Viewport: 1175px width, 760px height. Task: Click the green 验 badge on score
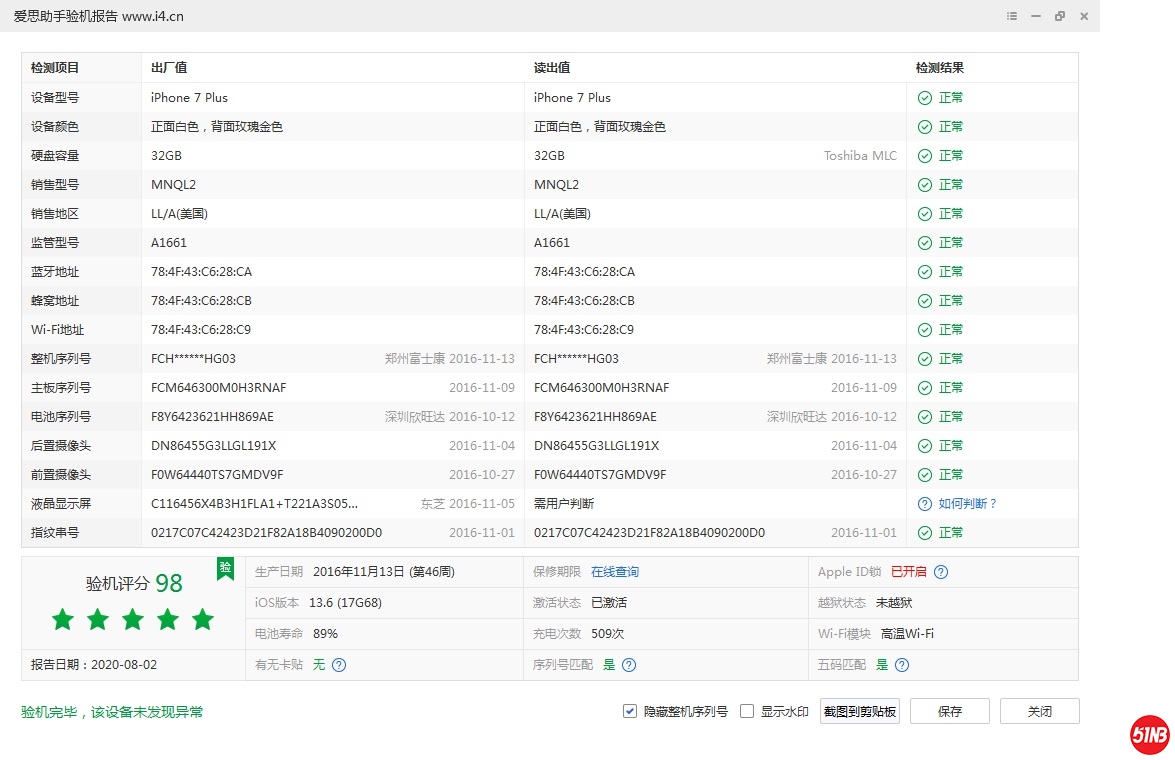[225, 568]
